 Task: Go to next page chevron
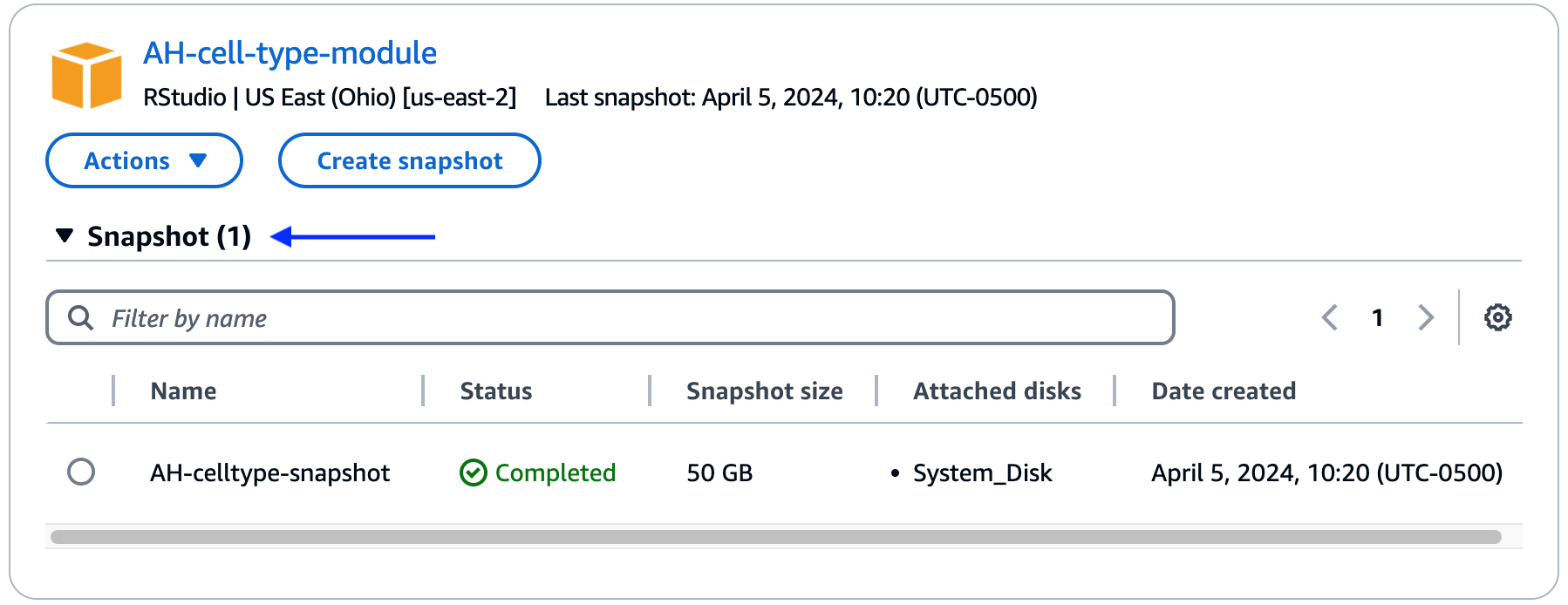[1426, 317]
